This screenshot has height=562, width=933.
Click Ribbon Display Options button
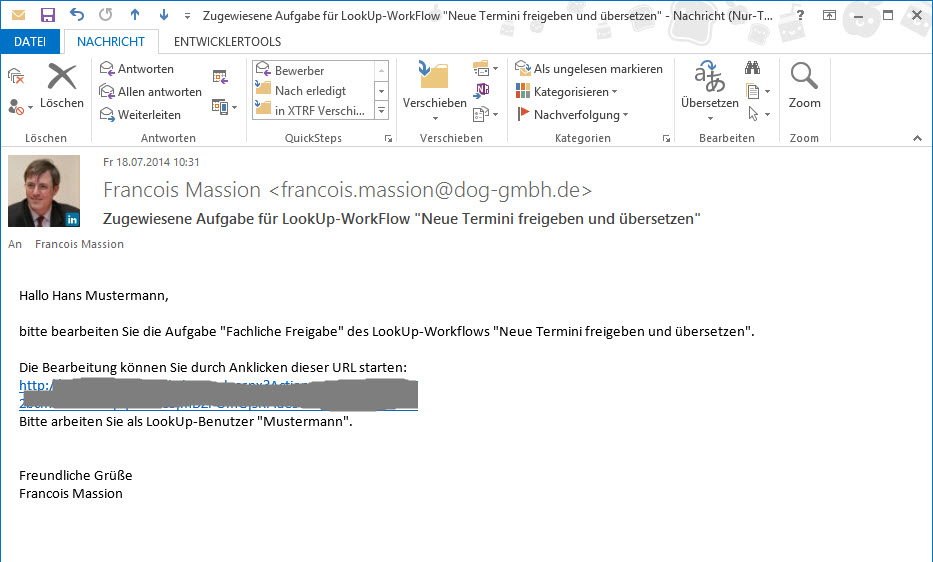pos(829,15)
